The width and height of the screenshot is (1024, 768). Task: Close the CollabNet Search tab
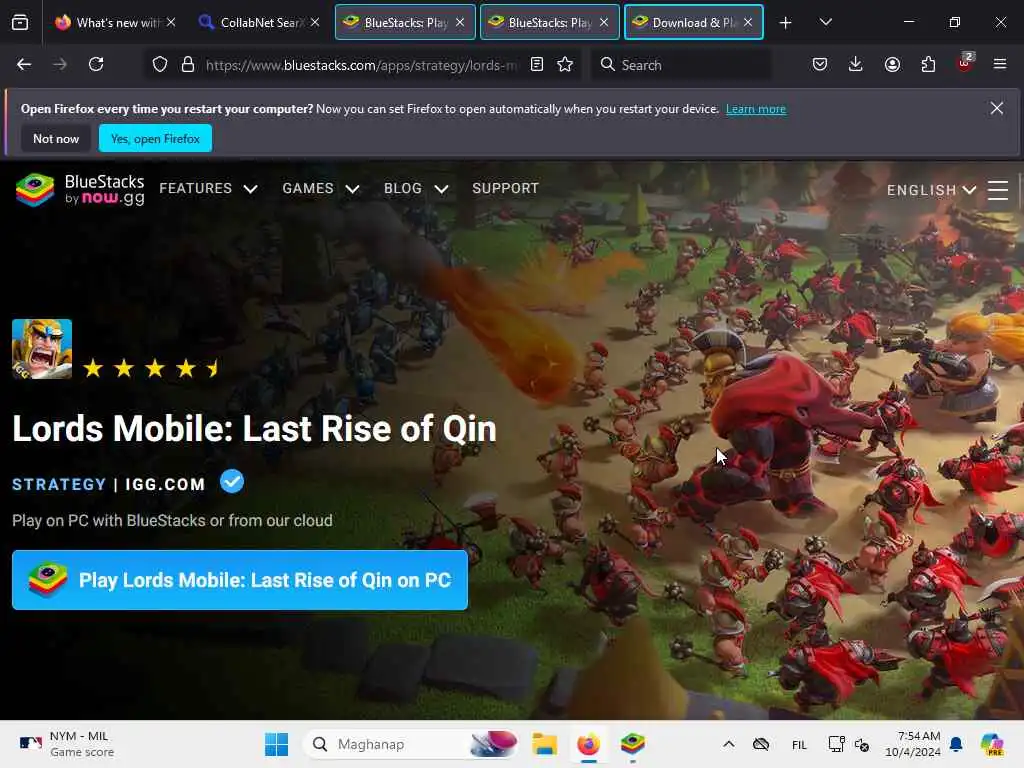(x=315, y=22)
